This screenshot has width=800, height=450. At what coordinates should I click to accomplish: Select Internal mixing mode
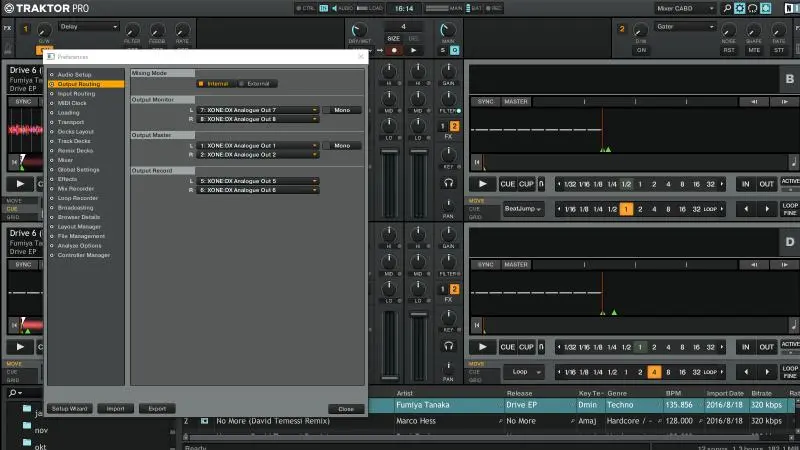(215, 83)
